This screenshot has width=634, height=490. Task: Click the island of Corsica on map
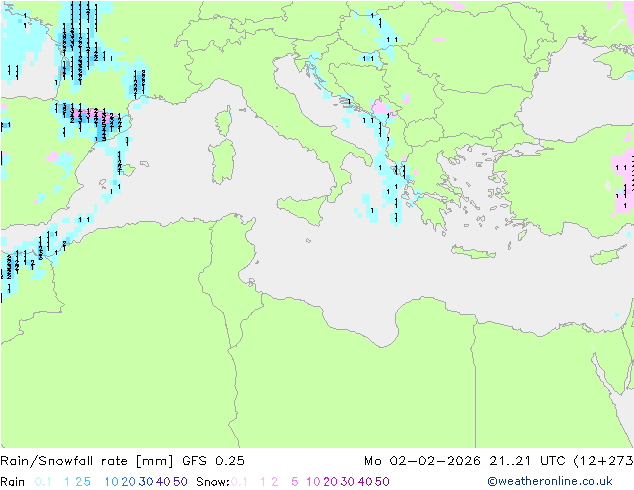(x=224, y=120)
